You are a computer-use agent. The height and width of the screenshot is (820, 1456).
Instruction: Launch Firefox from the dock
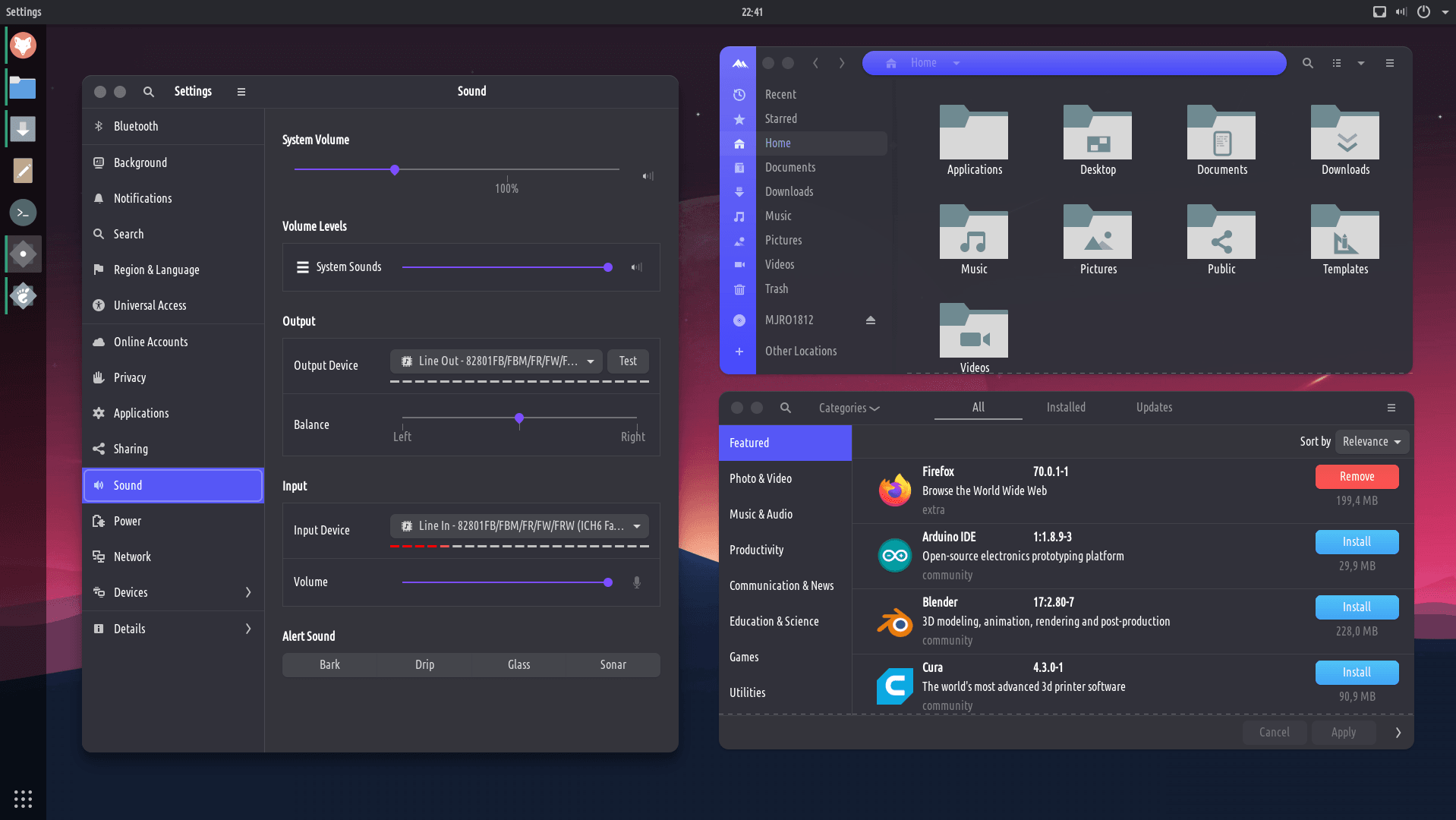point(23,46)
